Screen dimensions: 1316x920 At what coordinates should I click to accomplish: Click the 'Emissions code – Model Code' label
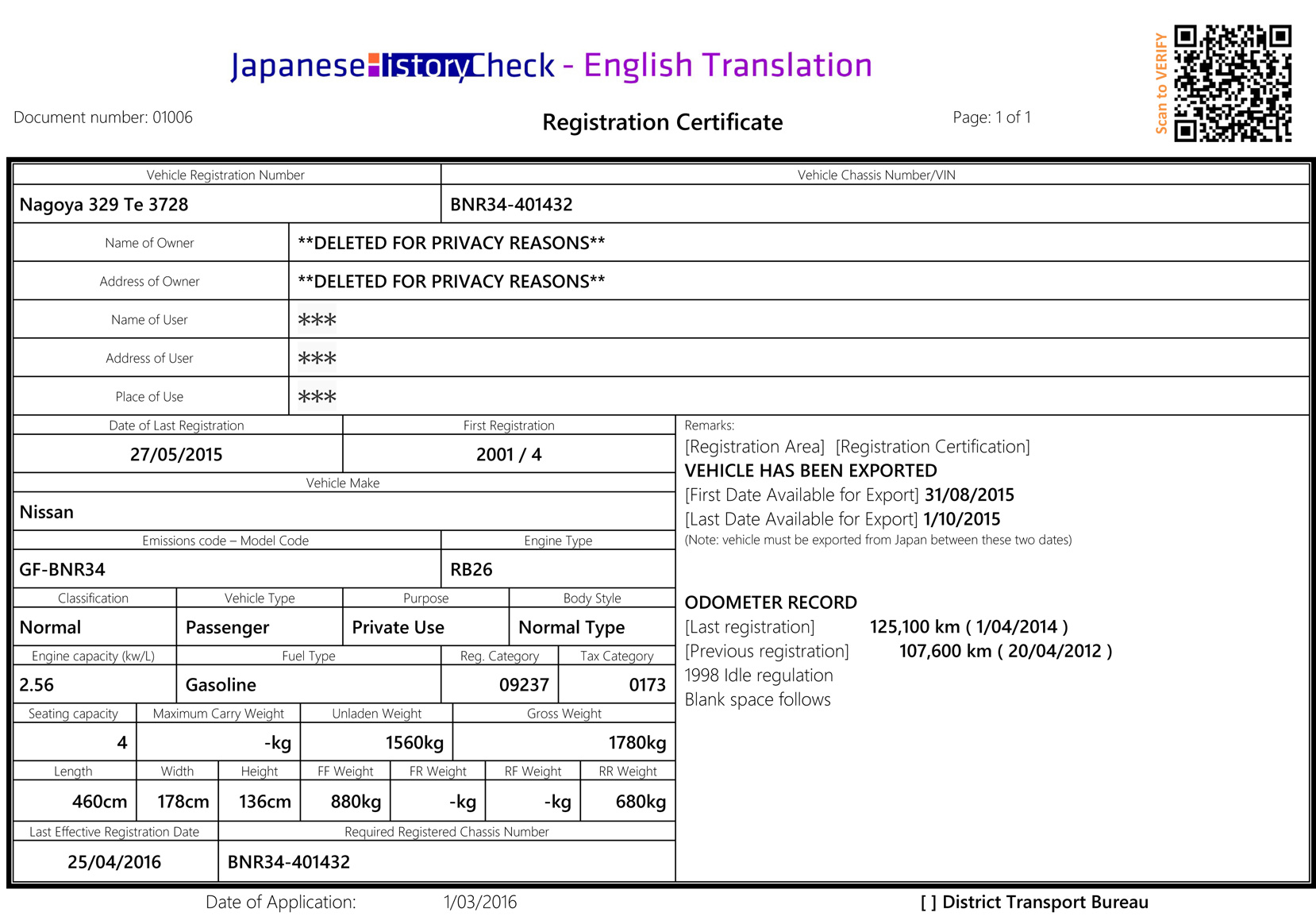[225, 541]
